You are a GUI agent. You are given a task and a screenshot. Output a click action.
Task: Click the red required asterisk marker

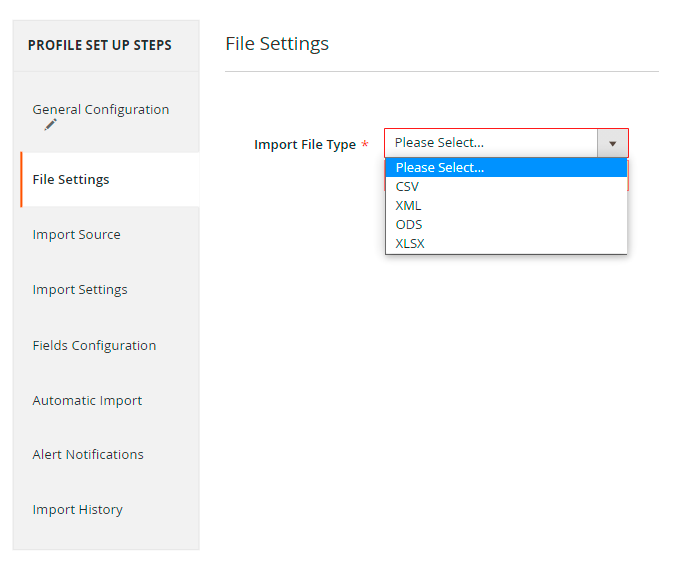365,145
